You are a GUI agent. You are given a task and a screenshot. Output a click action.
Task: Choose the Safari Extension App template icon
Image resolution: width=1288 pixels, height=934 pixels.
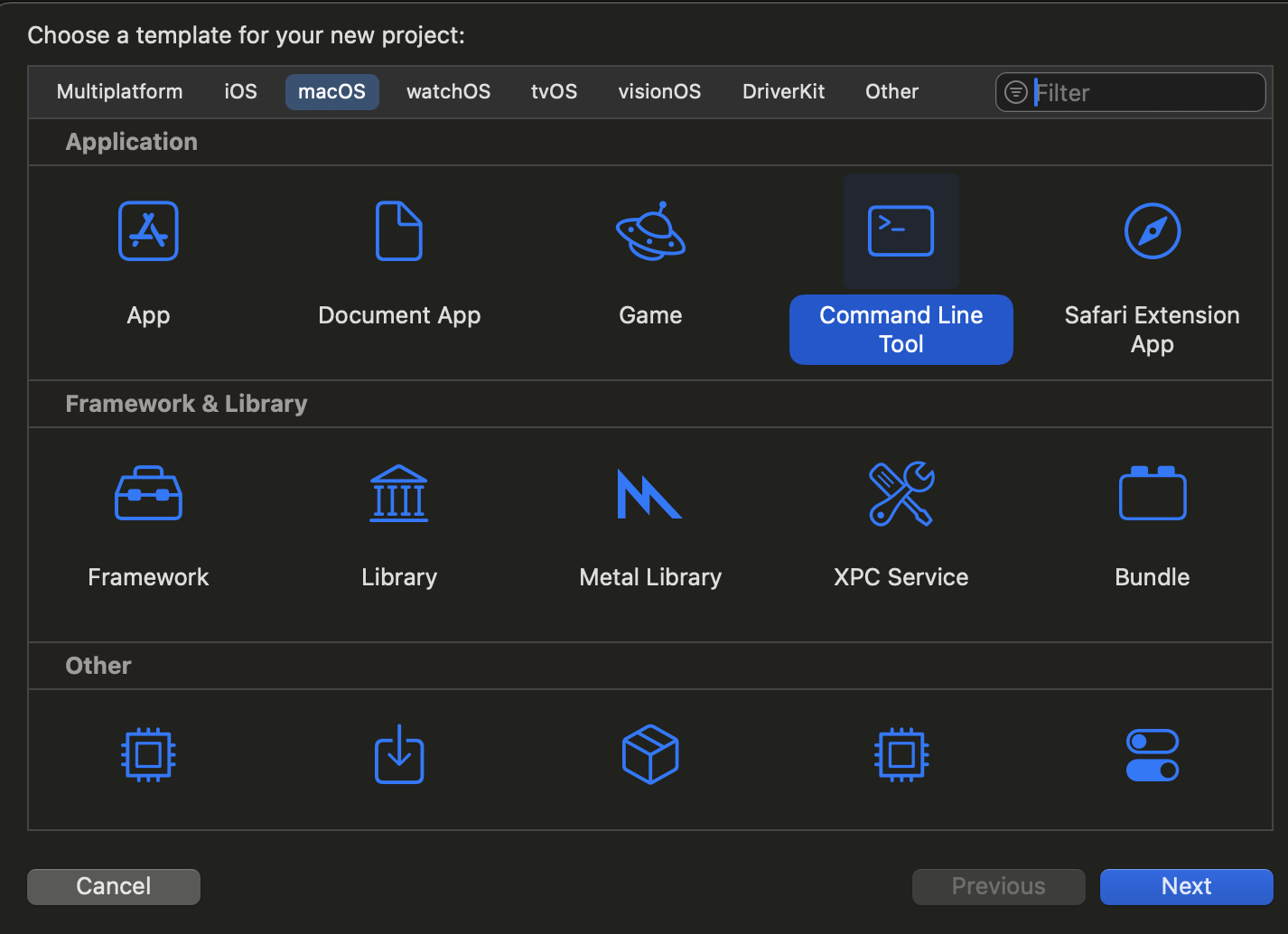(1152, 231)
